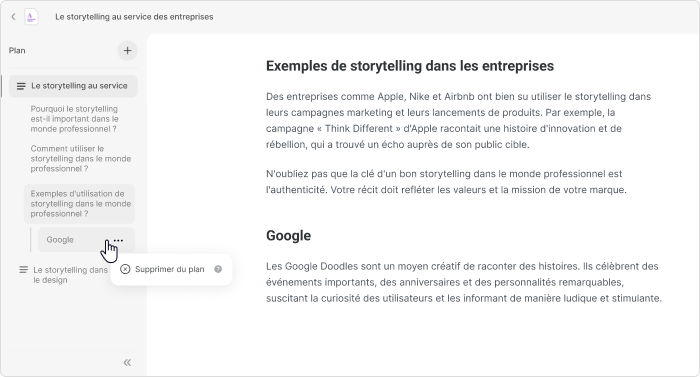Click paragraph starting N'oubliez pas que la clé
This screenshot has width=700, height=377.
[x=446, y=182]
